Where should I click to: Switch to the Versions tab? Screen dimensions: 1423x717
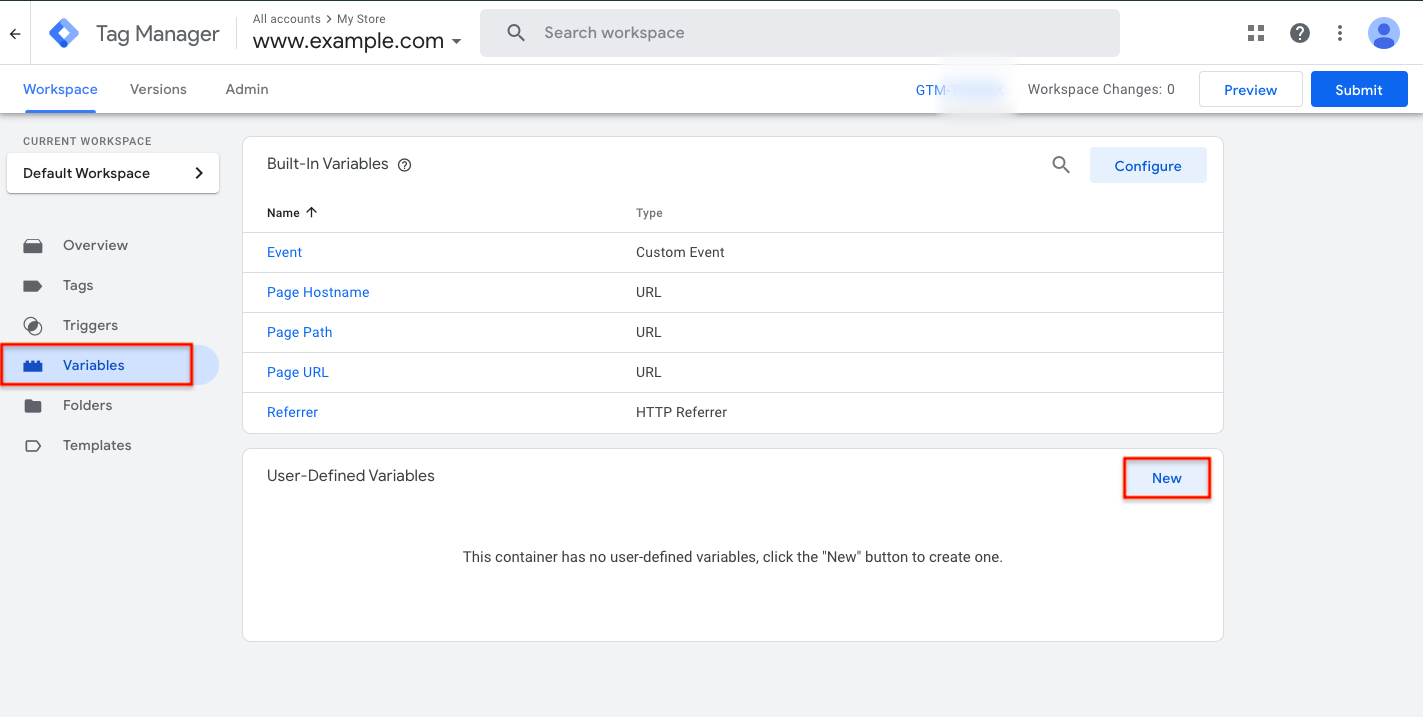pos(158,89)
